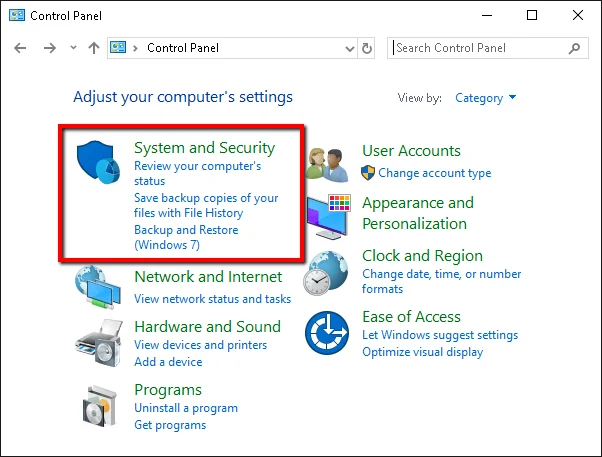
Task: Click Change account type link
Action: click(435, 173)
